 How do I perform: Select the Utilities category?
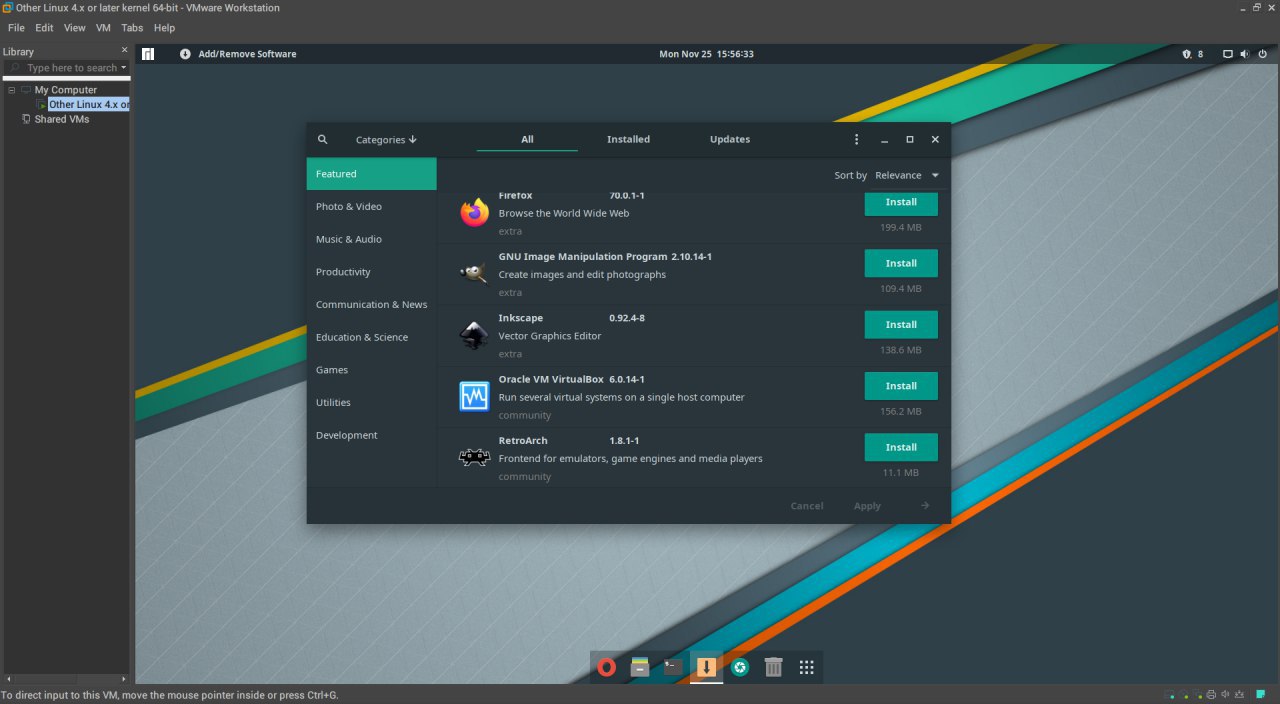(372, 403)
